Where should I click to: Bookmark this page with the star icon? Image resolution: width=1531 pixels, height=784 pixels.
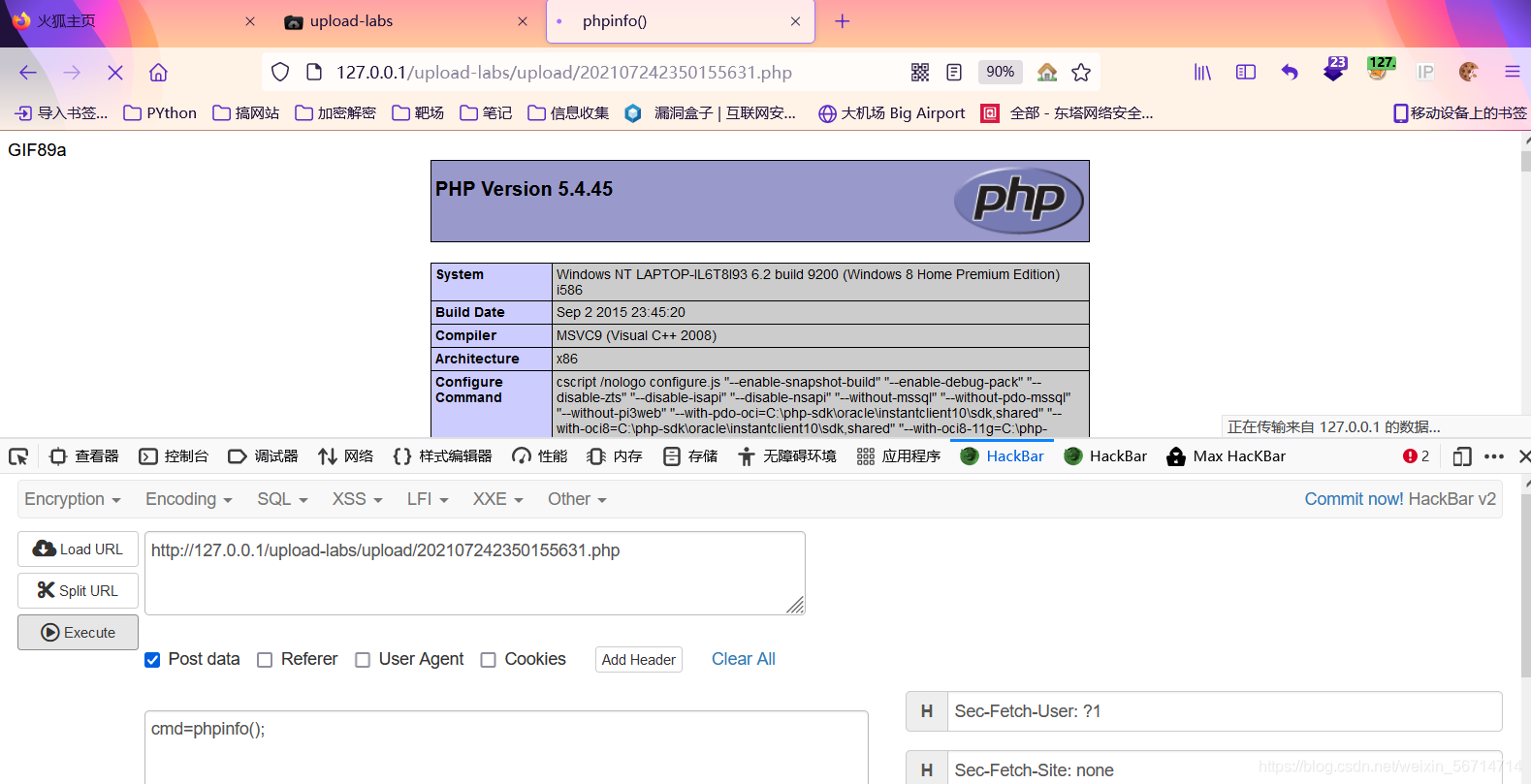[1081, 72]
